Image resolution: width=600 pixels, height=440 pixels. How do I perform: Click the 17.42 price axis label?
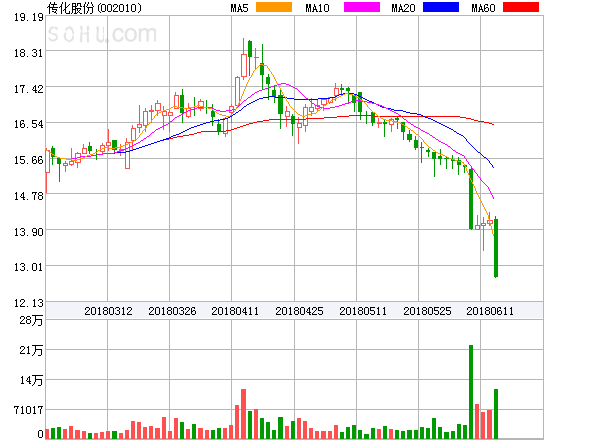[x=29, y=89]
